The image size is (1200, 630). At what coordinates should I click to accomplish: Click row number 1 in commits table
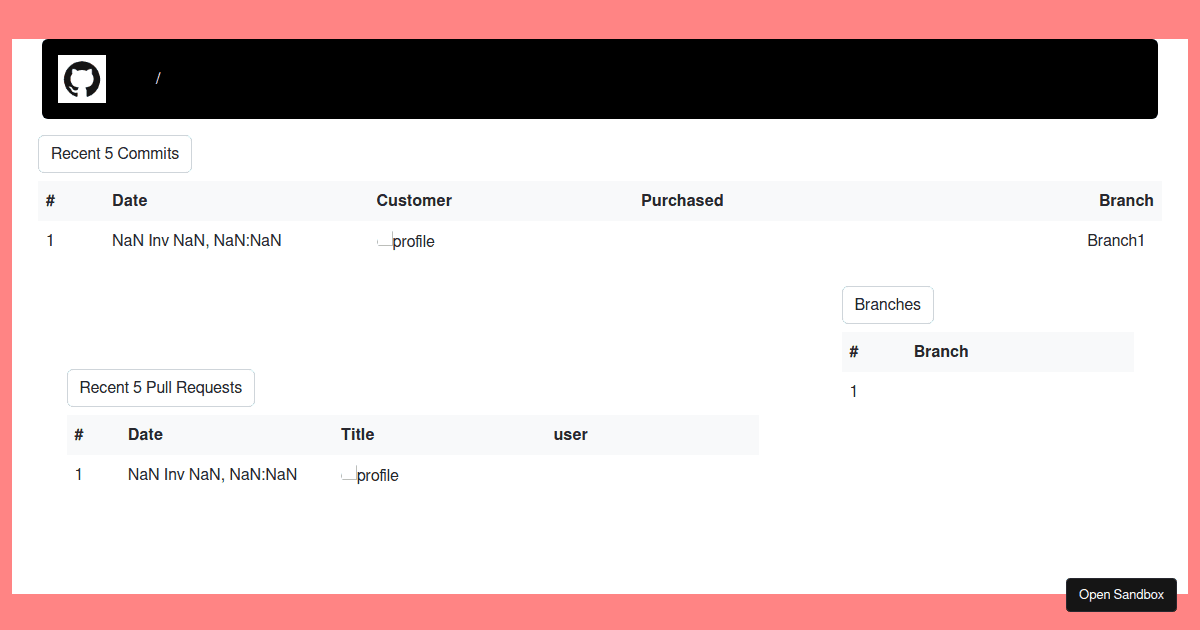(x=50, y=240)
